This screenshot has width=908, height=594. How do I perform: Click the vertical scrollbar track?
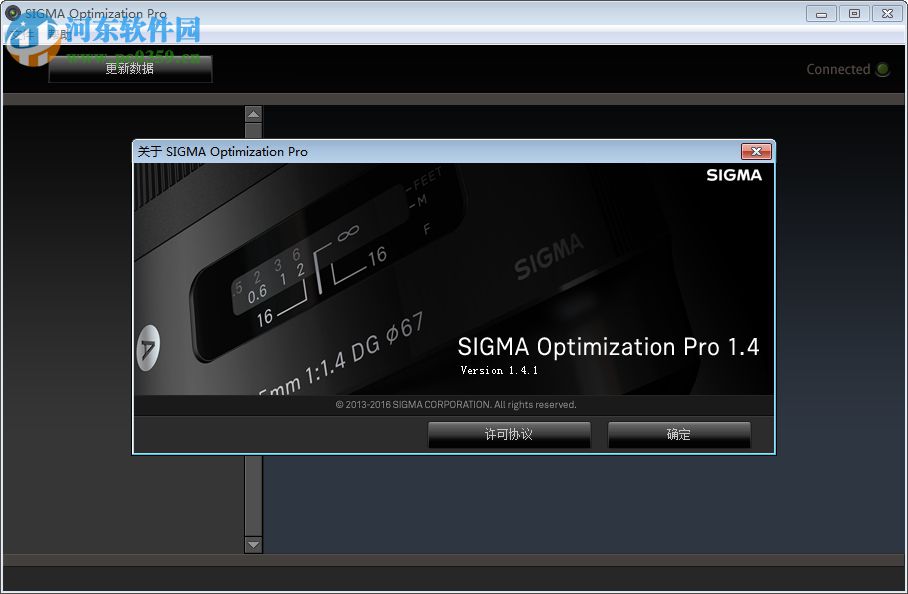(253, 500)
